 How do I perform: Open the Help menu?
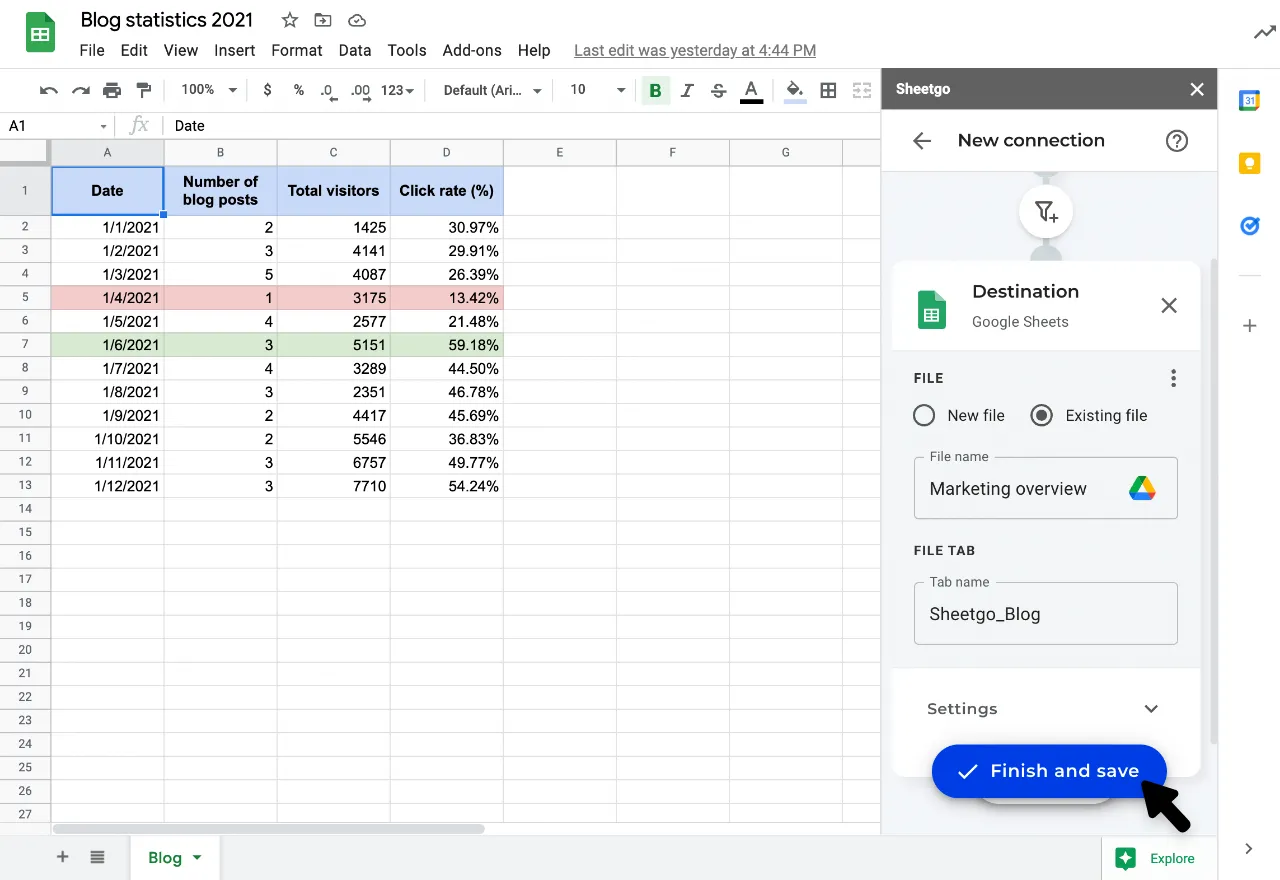(x=534, y=50)
